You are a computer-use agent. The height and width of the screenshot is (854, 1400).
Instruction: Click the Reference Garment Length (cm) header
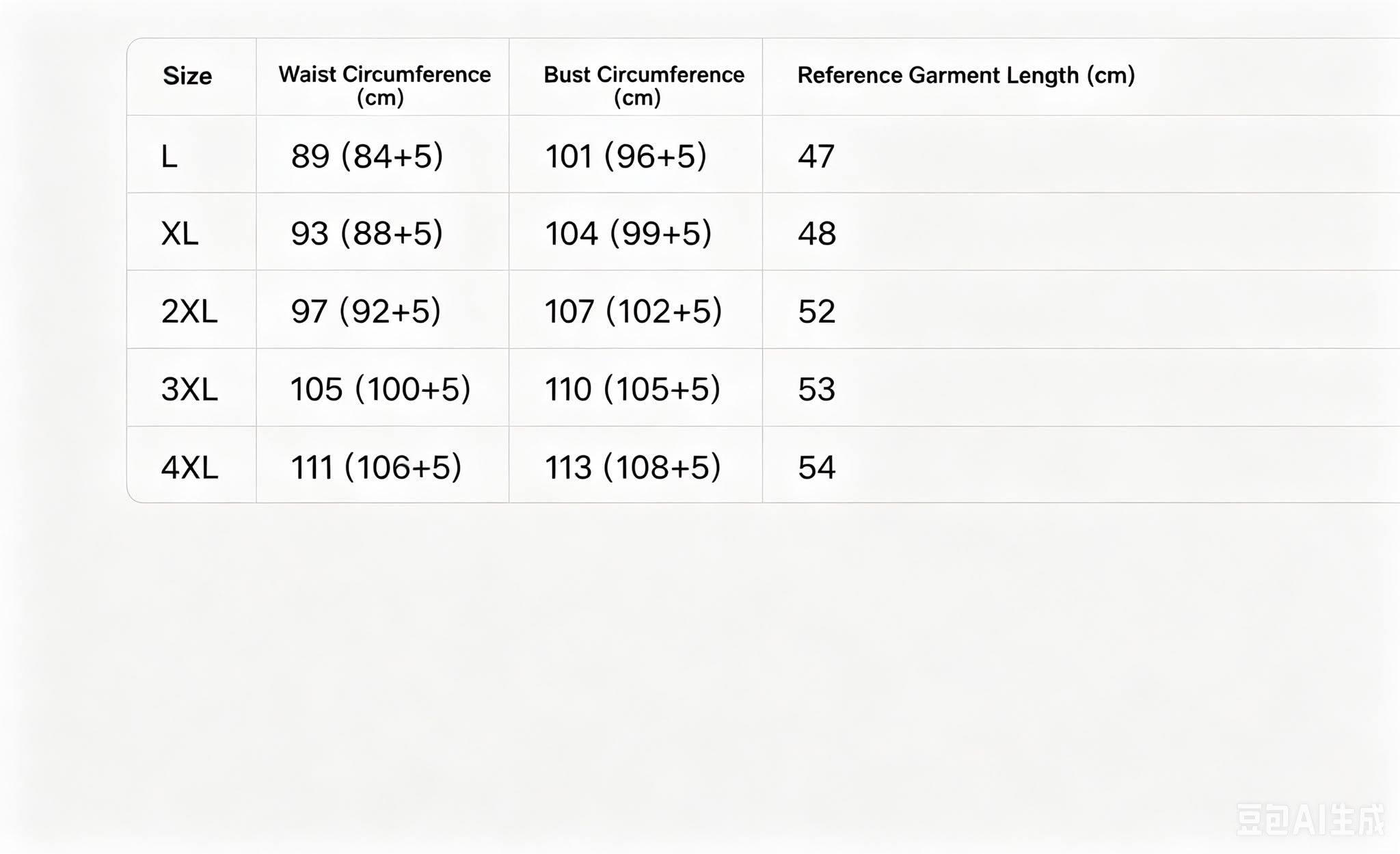(x=966, y=75)
